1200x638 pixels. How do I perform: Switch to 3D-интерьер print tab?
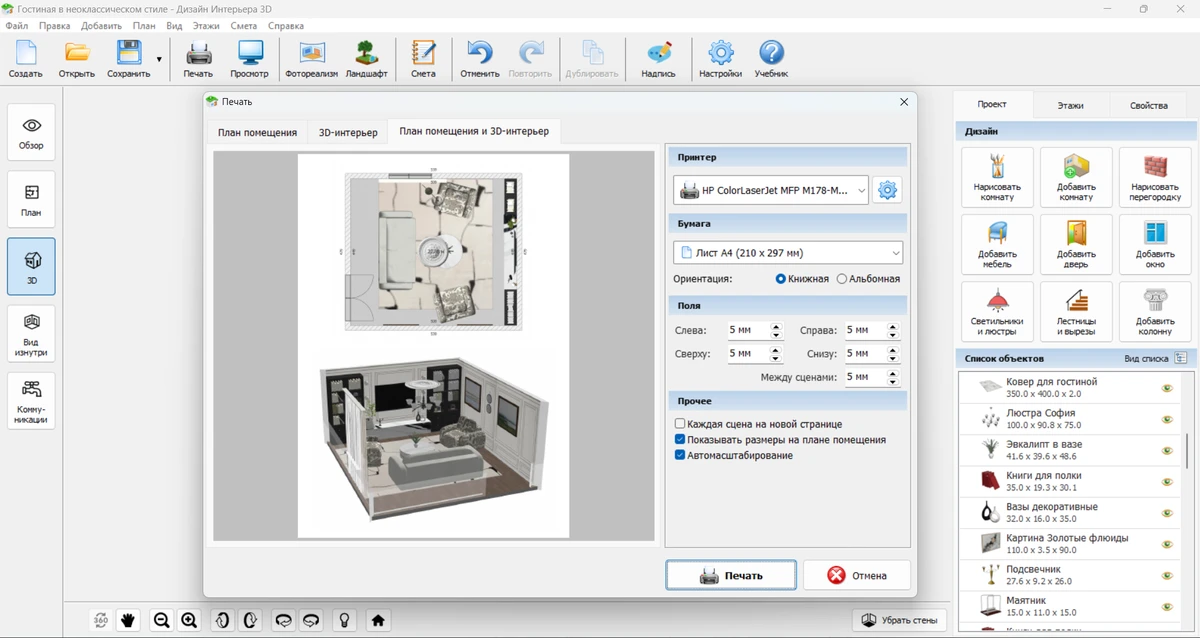point(348,133)
